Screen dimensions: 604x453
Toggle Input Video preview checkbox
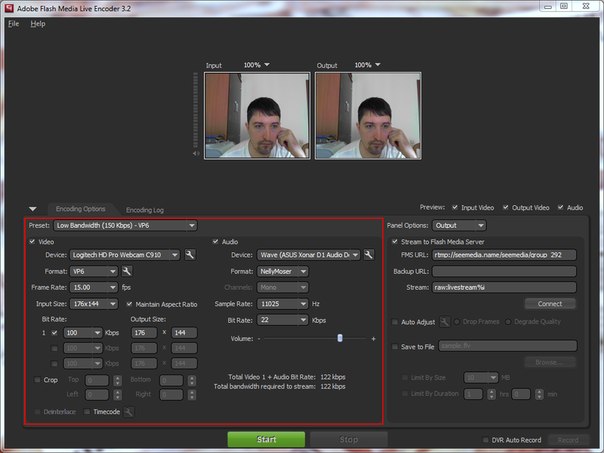(x=455, y=207)
